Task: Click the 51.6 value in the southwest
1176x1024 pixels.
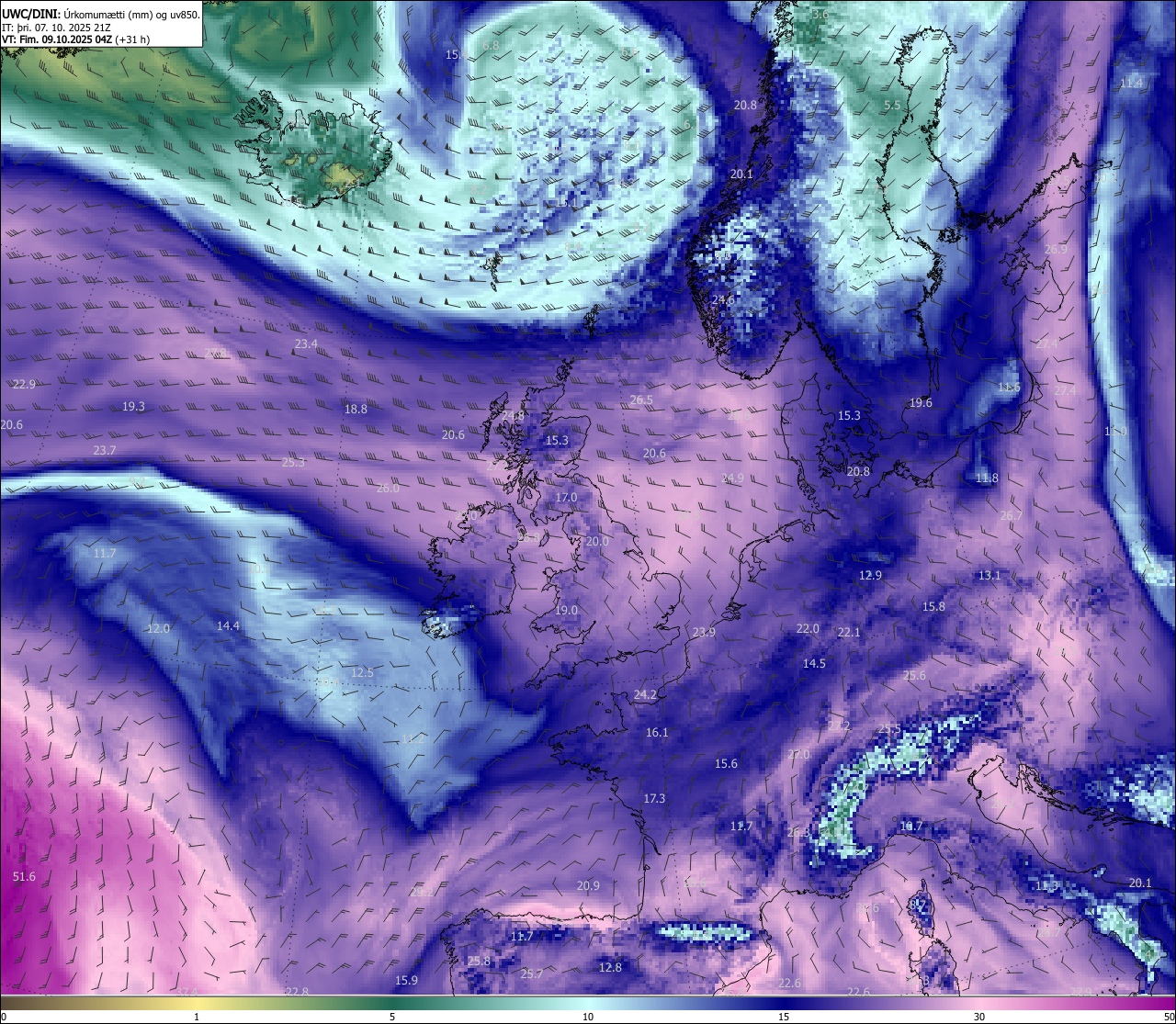Action: pyautogui.click(x=24, y=877)
